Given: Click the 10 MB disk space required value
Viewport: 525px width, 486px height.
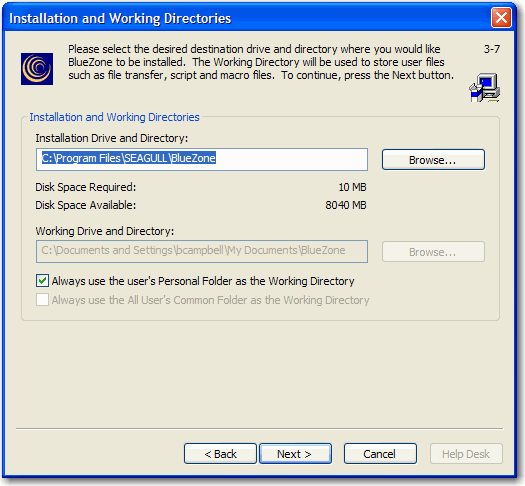Looking at the screenshot, I should click(353, 187).
